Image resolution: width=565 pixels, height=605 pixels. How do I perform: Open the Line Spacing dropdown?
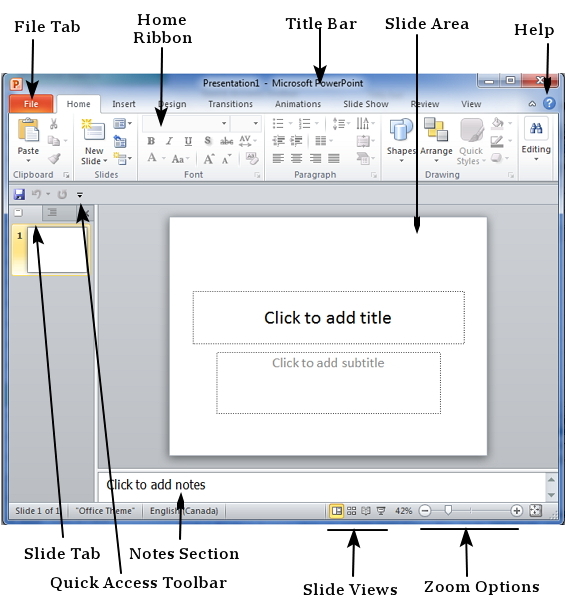click(x=341, y=123)
